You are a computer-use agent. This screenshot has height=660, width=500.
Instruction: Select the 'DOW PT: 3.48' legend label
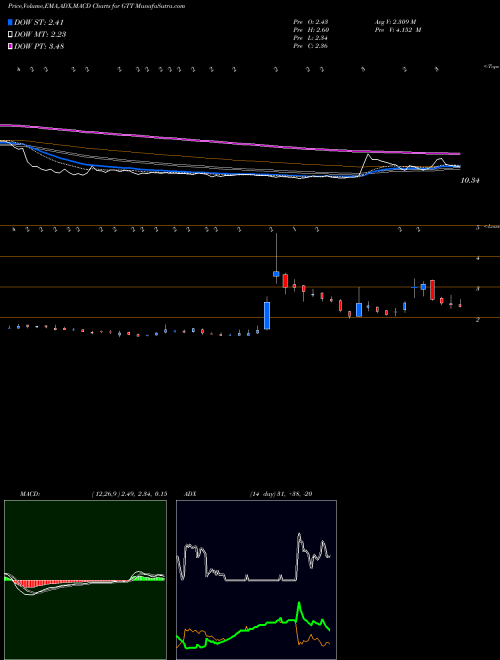(x=39, y=47)
